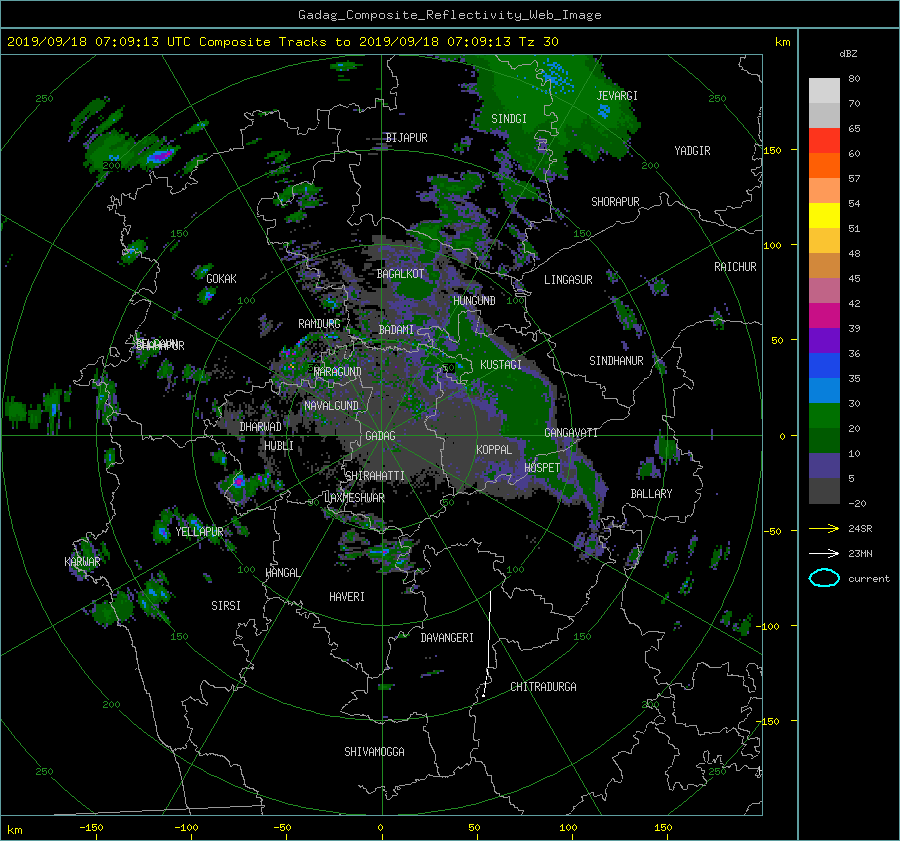
Task: Click the GOKAK label
Action: click(x=221, y=279)
